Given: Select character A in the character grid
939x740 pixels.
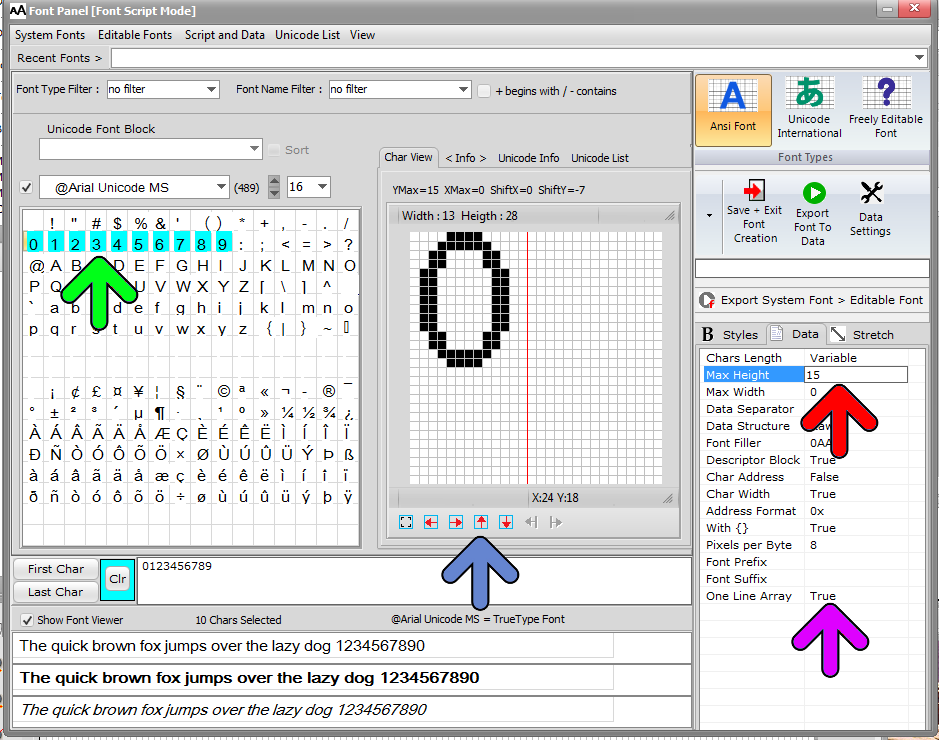Looking at the screenshot, I should (x=56, y=265).
